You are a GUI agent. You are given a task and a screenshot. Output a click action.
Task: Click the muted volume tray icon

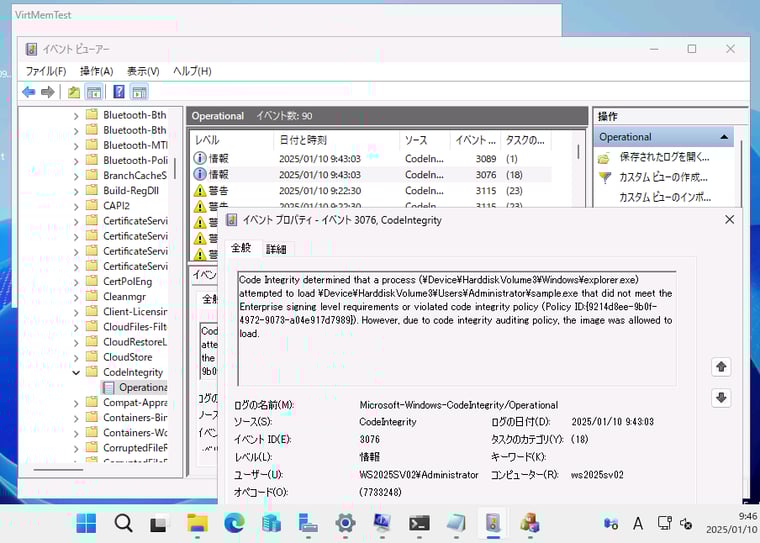[685, 524]
